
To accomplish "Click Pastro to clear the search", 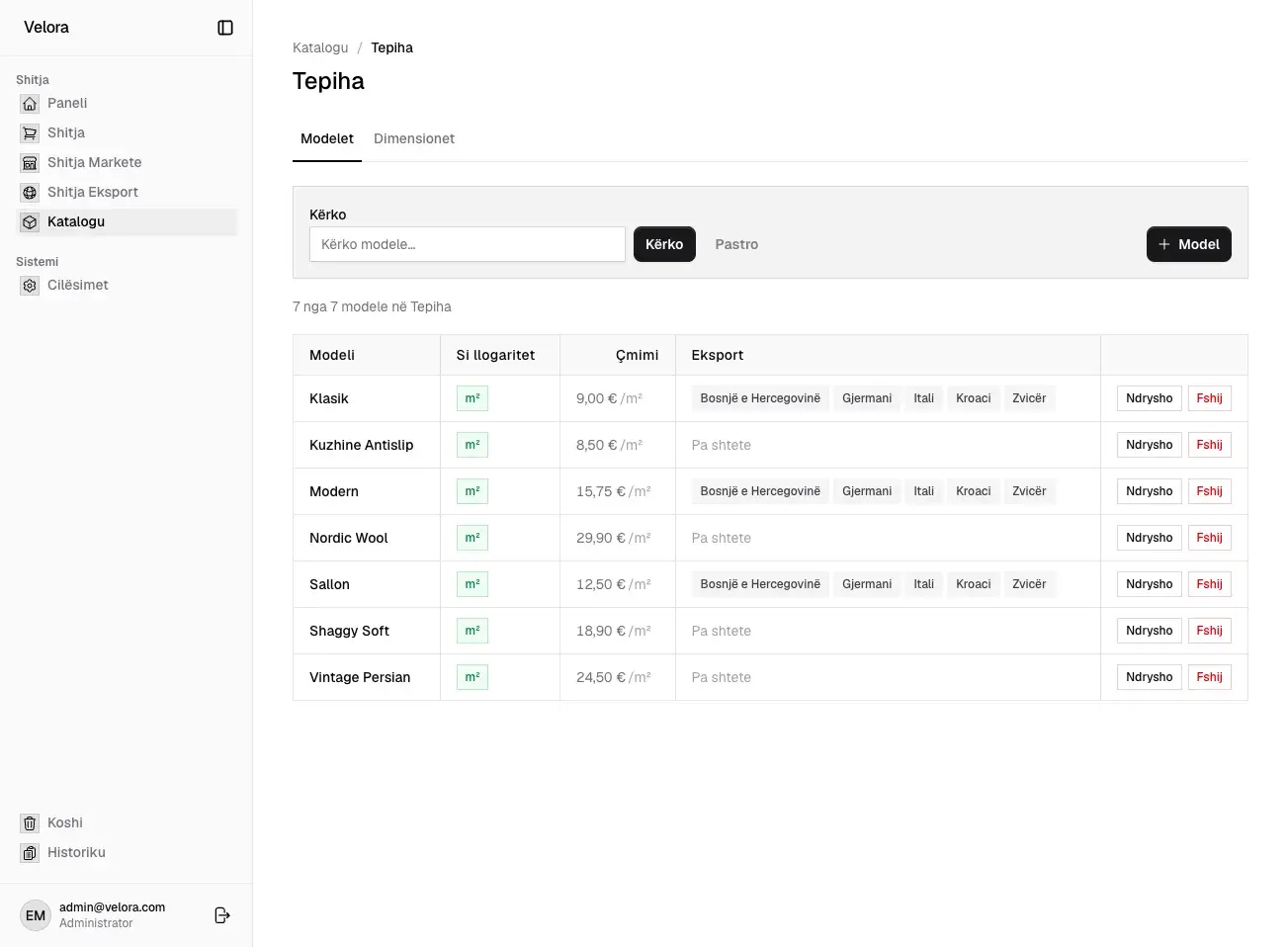I will [736, 244].
